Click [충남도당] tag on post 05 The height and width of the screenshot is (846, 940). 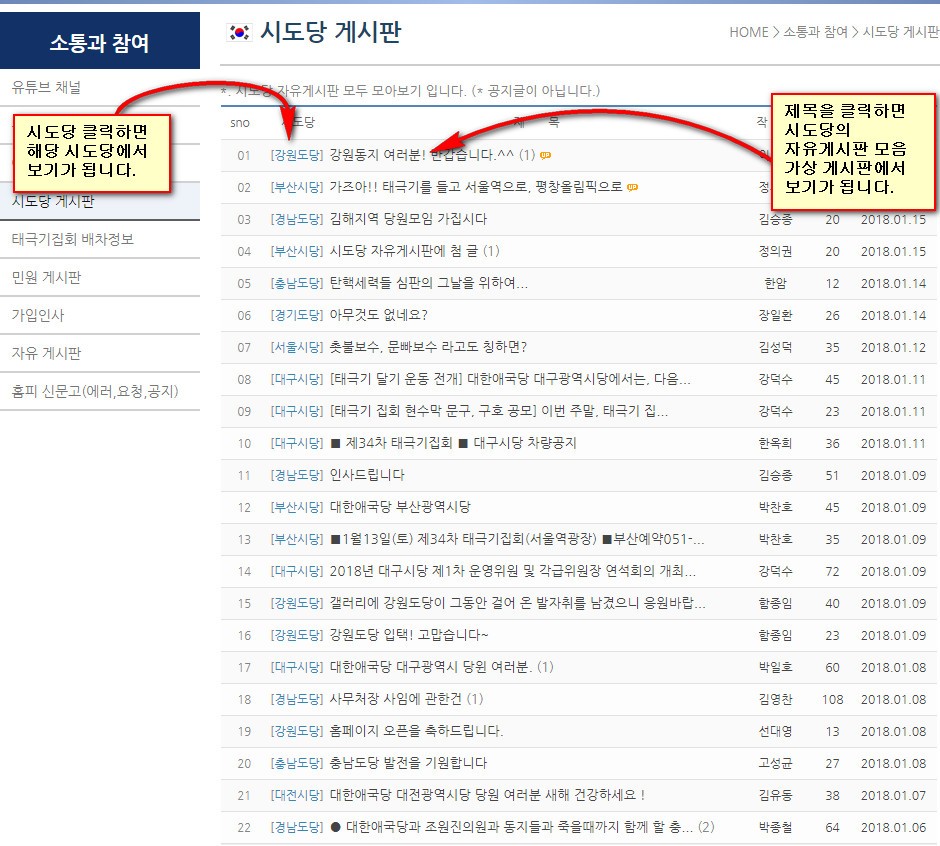296,283
